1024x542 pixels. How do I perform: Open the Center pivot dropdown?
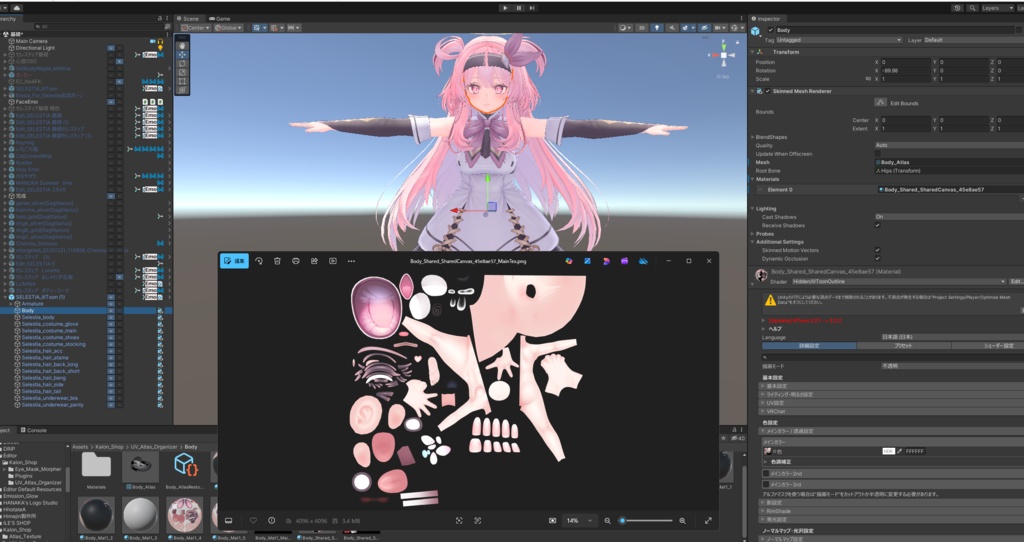point(195,28)
